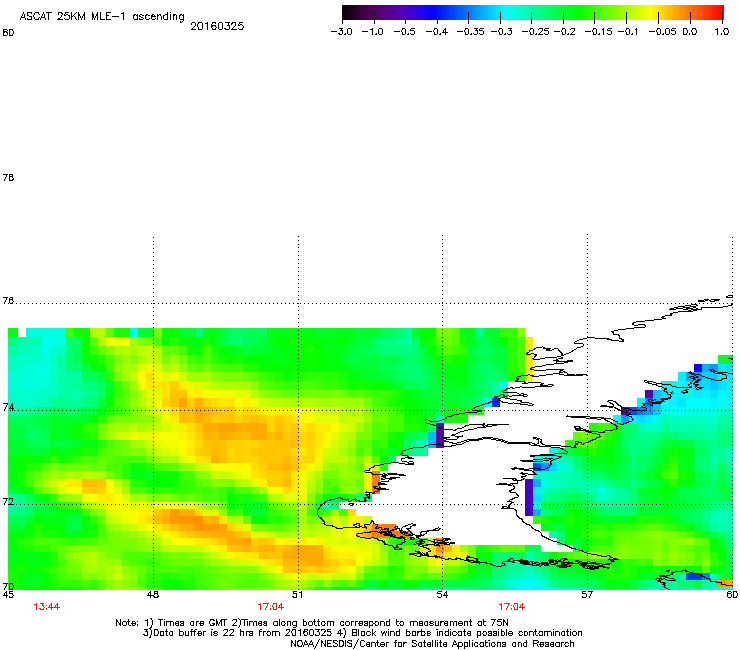Click the -0.35 color scale label
Image resolution: width=740 pixels, height=650 pixels.
(471, 32)
